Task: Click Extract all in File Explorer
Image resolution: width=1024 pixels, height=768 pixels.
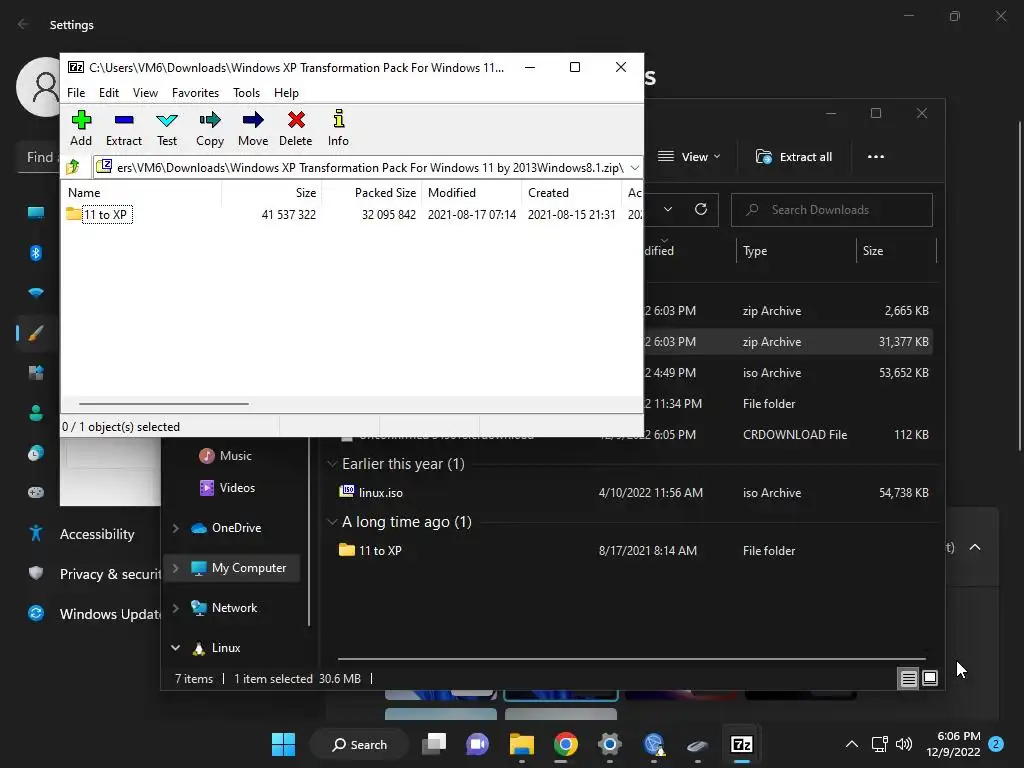Action: click(x=794, y=157)
